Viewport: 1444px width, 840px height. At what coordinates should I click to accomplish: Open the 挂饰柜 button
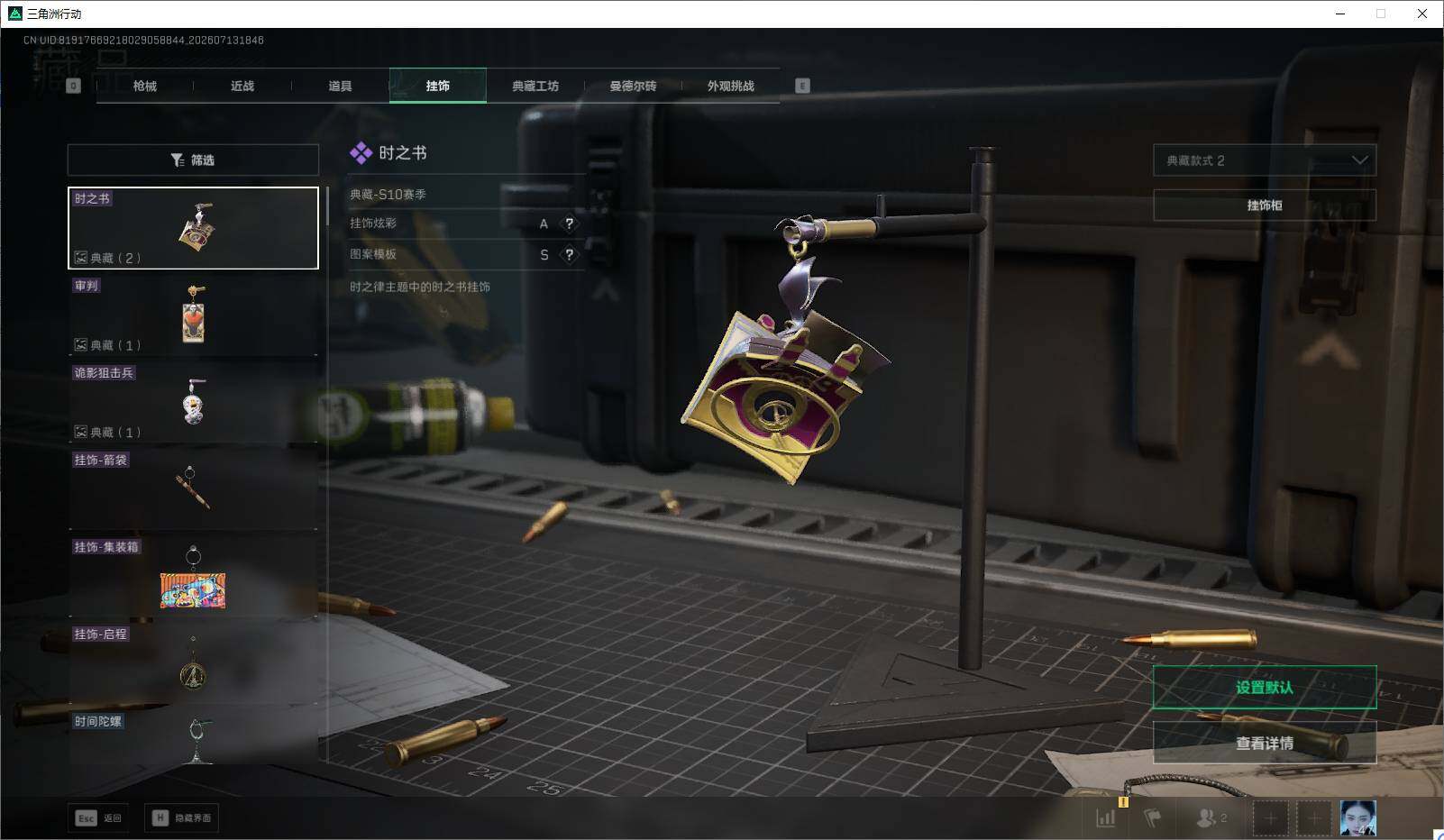pos(1265,205)
